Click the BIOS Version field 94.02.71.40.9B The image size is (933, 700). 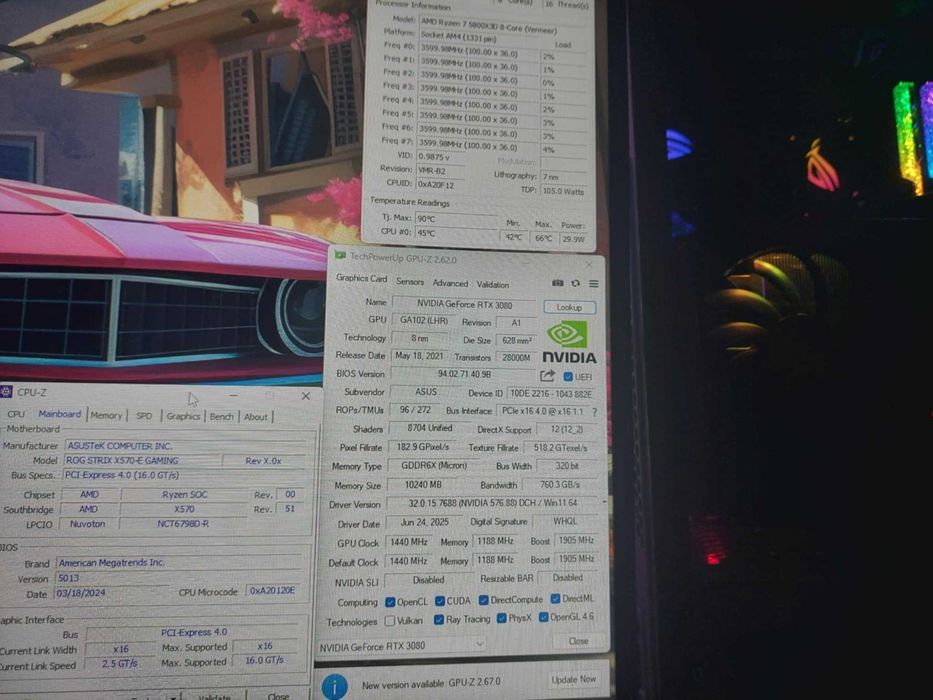tap(464, 374)
